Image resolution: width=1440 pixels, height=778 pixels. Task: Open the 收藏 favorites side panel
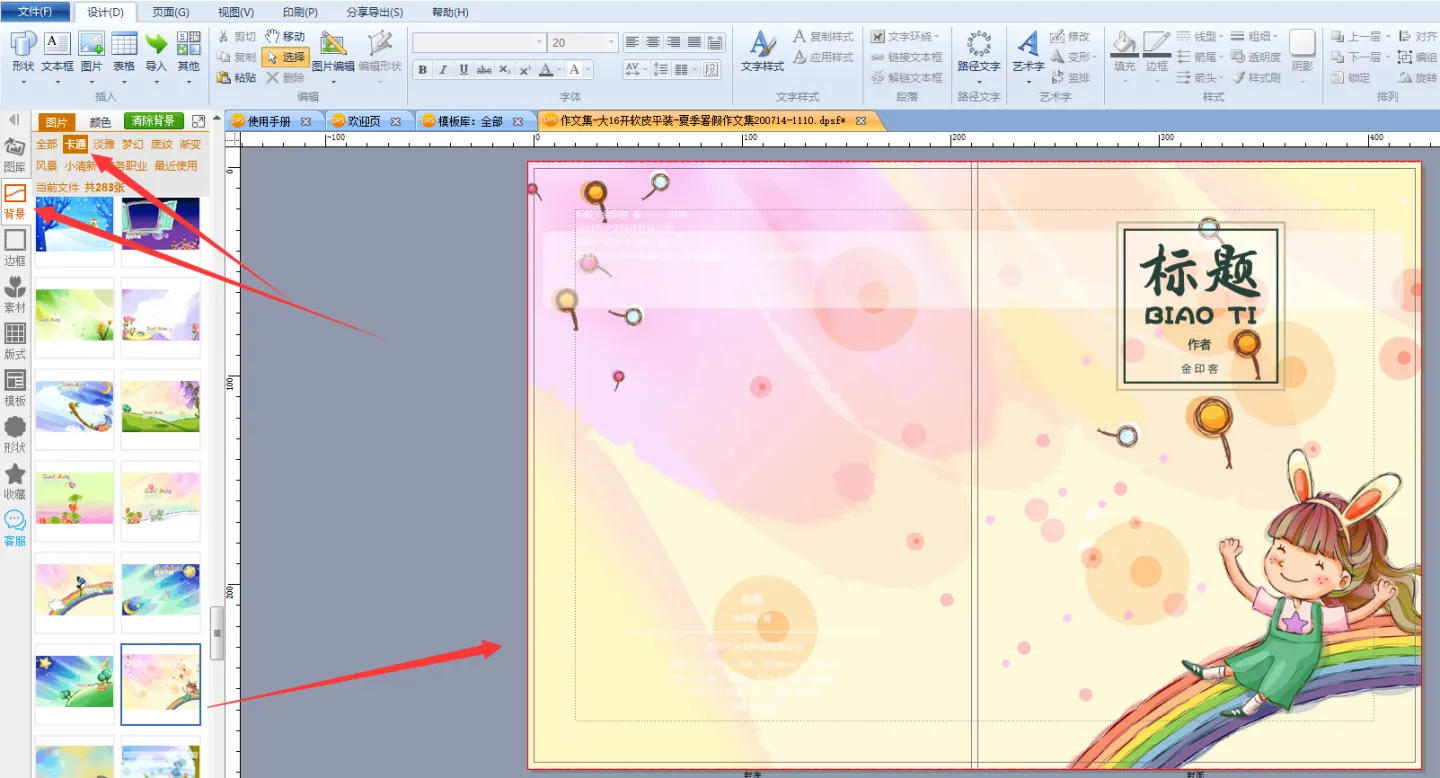(x=15, y=481)
